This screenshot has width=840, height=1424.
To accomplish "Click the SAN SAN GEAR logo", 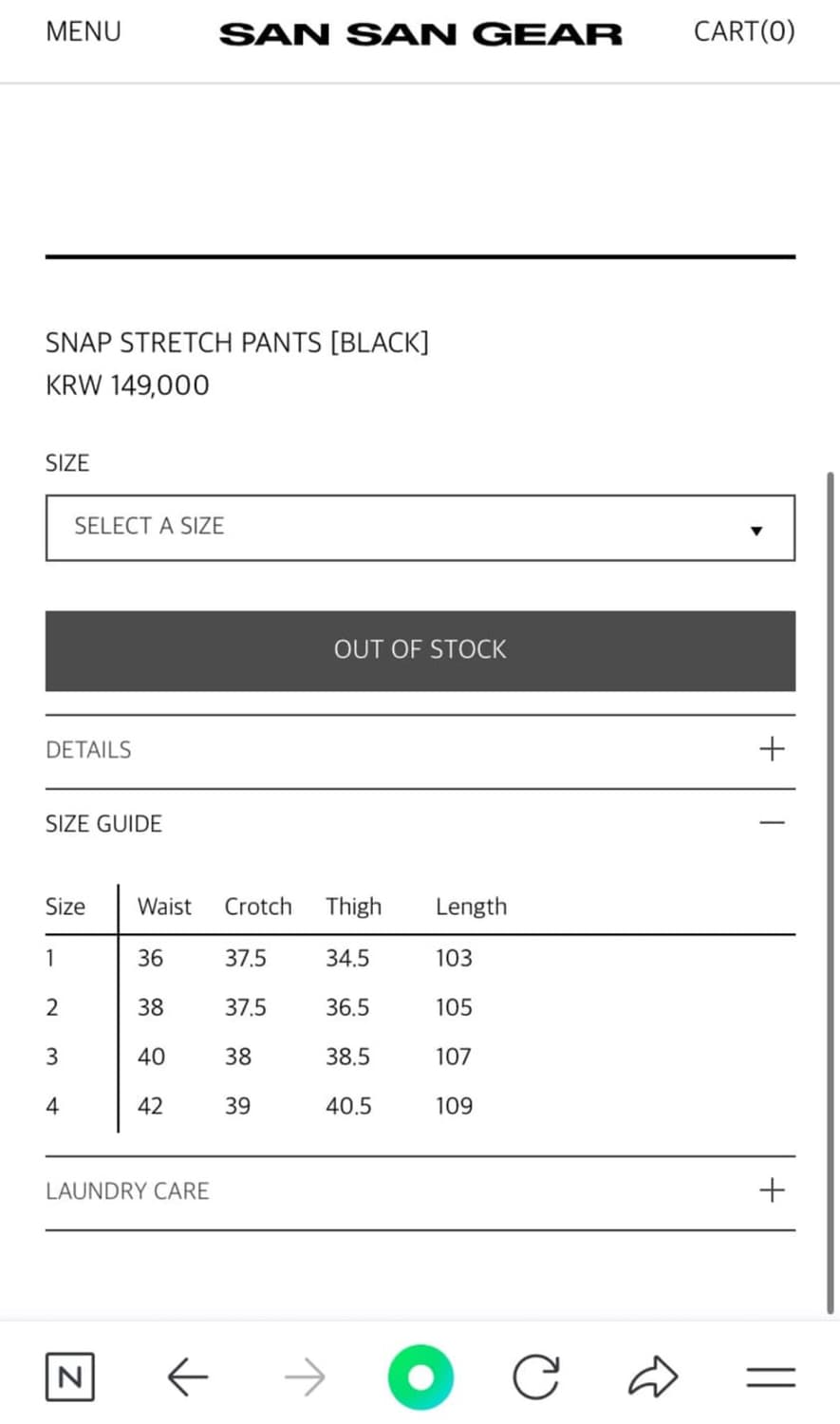I will [420, 33].
